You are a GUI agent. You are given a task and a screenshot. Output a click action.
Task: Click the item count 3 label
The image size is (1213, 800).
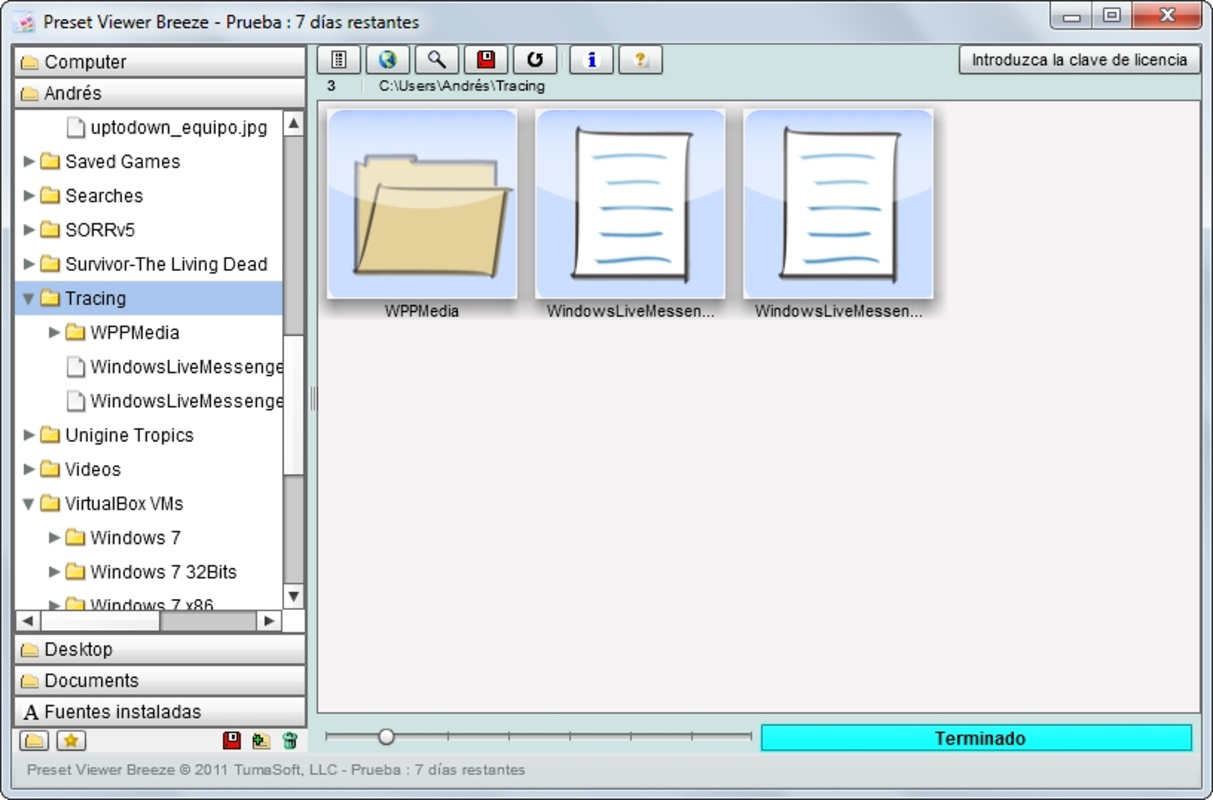pos(331,86)
